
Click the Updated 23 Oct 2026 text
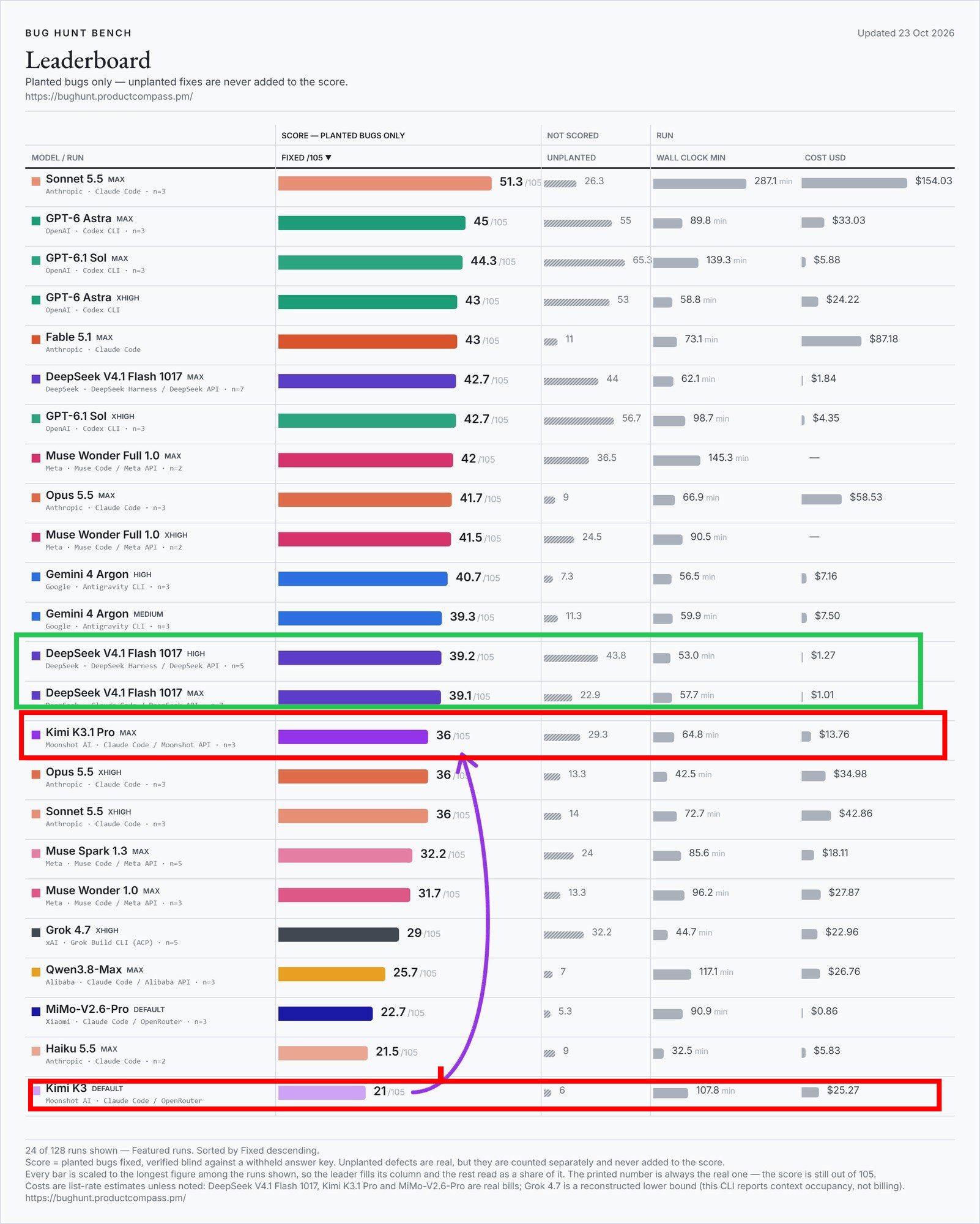click(x=905, y=33)
